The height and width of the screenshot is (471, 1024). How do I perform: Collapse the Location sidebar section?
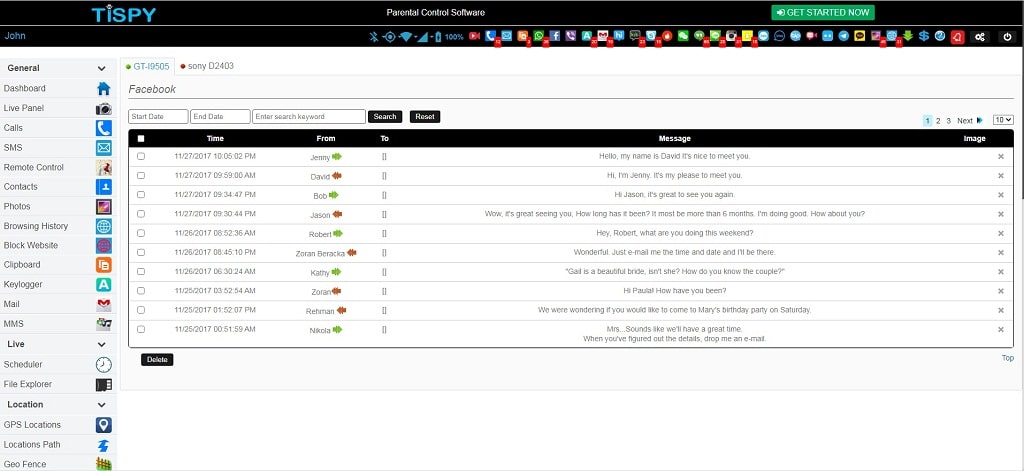101,404
